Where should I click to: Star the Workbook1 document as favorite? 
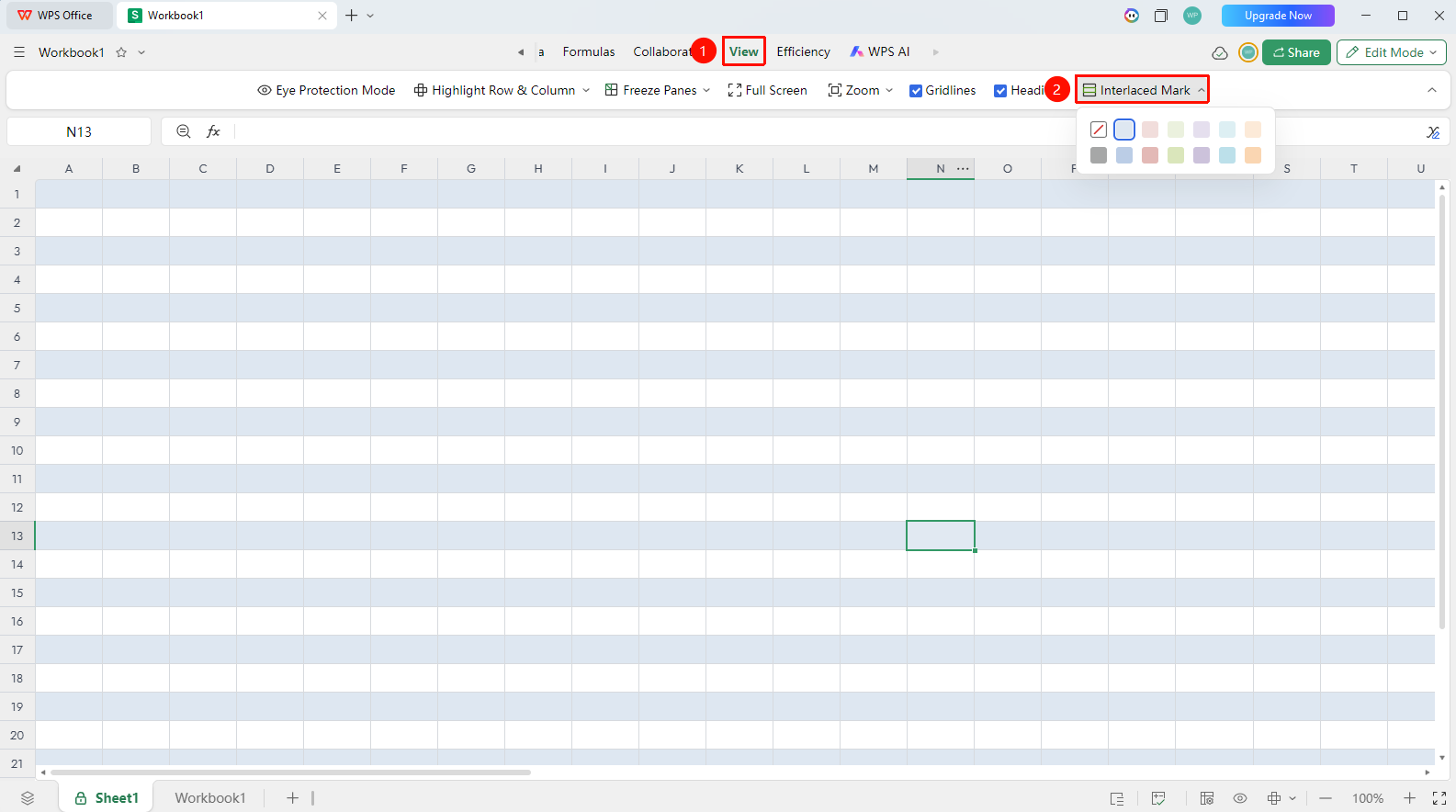tap(121, 52)
